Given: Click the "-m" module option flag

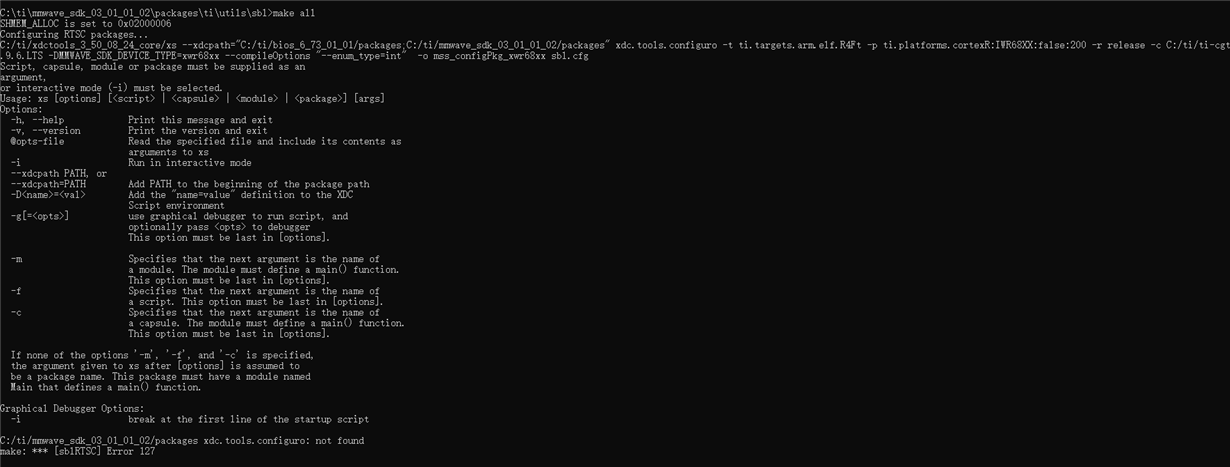Looking at the screenshot, I should [16, 259].
